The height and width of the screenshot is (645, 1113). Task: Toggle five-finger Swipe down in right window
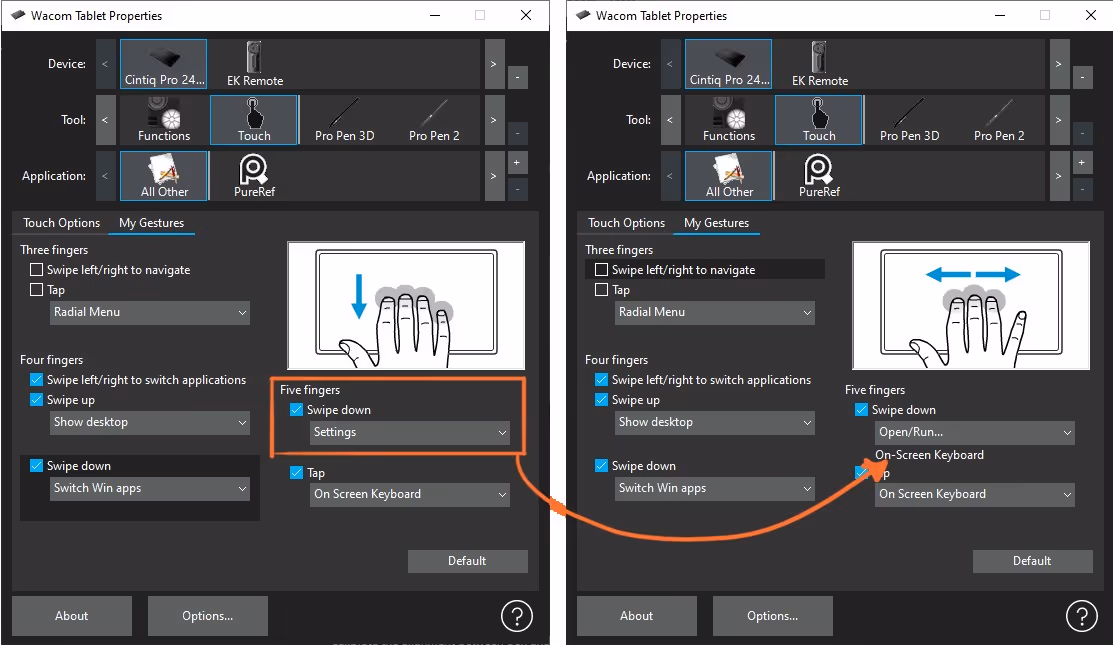click(861, 409)
